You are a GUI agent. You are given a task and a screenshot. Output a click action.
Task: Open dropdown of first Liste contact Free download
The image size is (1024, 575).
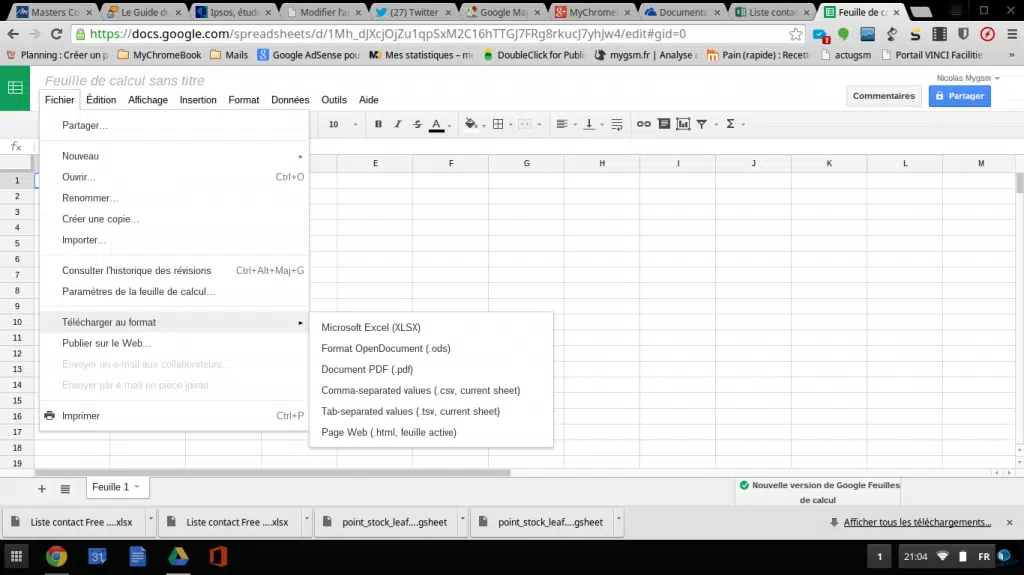point(150,519)
